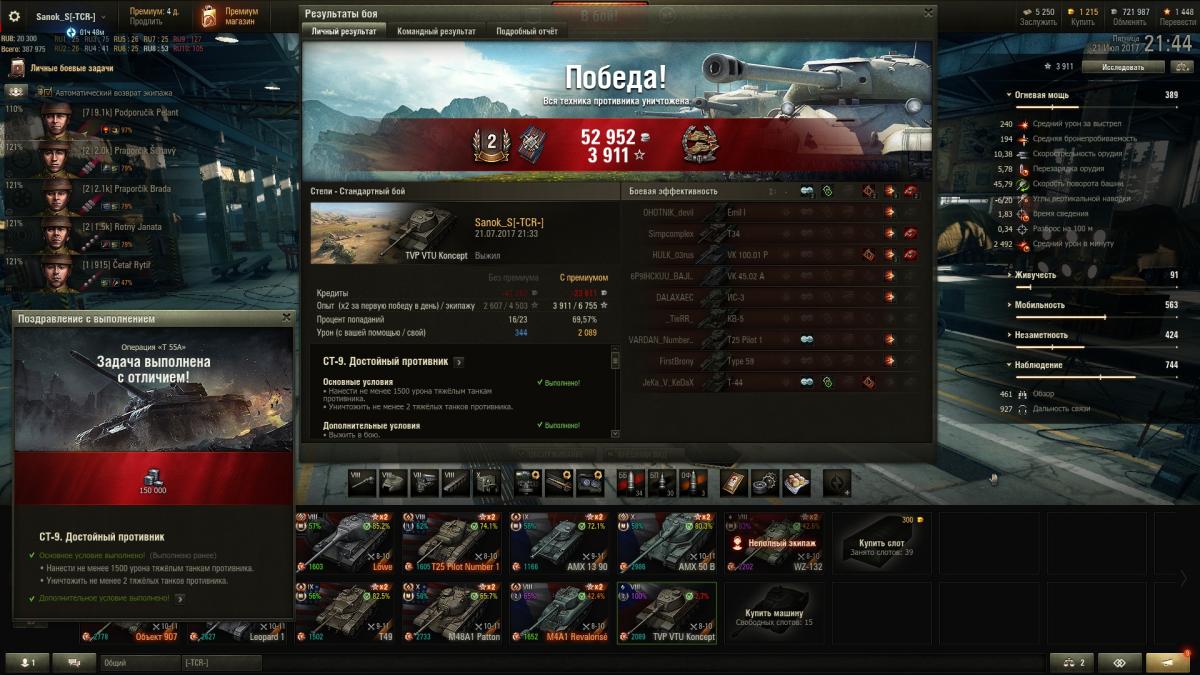Select the AMX 50 B tank
This screenshot has height=675, width=1200.
tap(666, 543)
